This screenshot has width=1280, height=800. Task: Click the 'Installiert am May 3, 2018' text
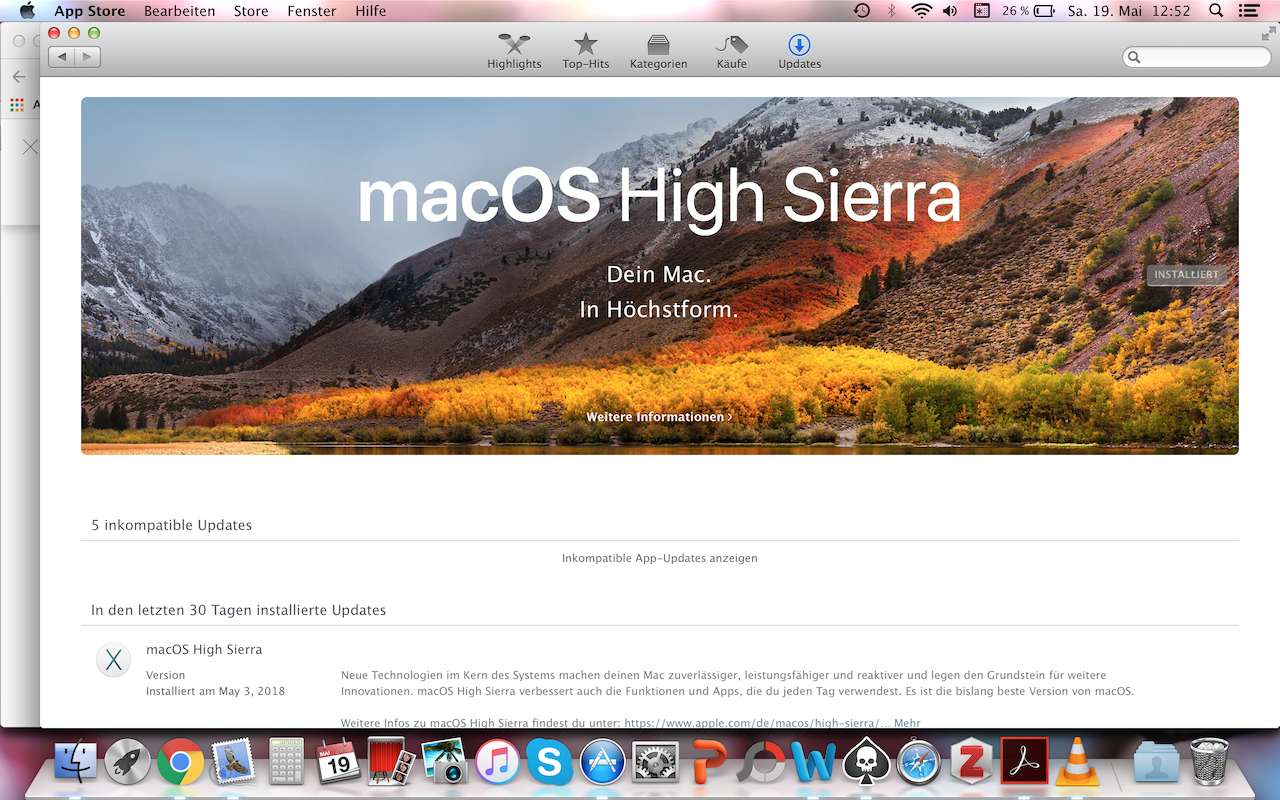pyautogui.click(x=215, y=691)
